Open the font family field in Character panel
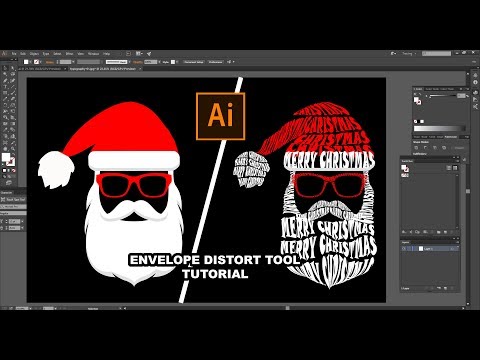This screenshot has width=480, height=360. click(x=13, y=207)
